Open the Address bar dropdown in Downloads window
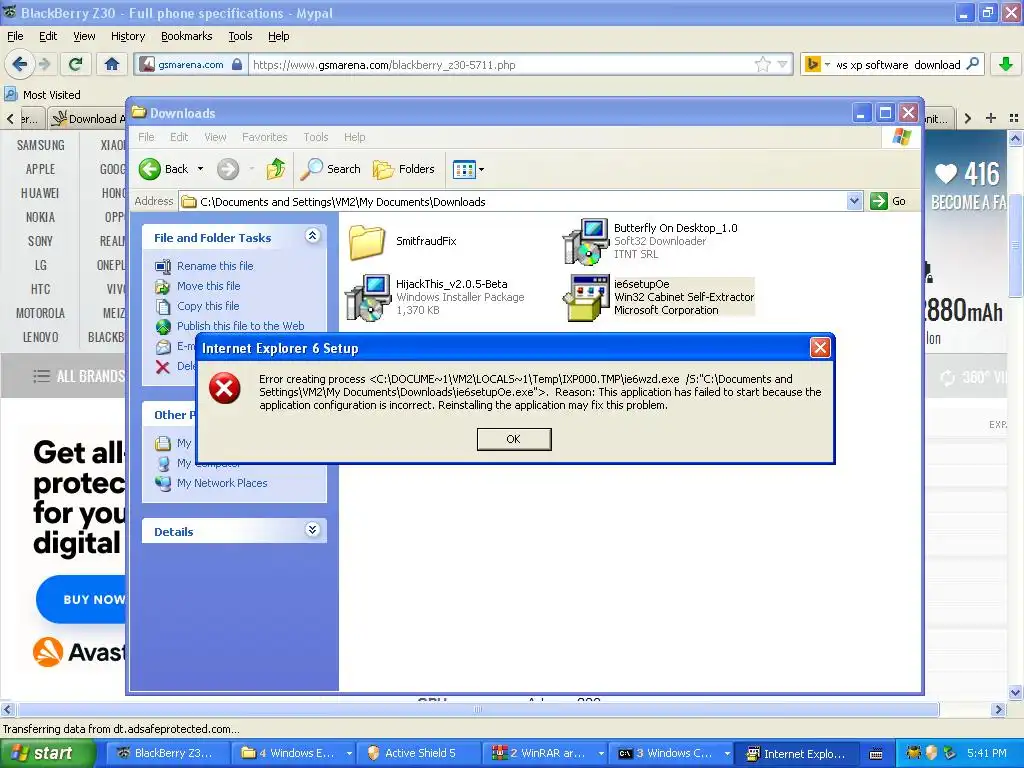This screenshot has height=768, width=1024. (x=854, y=201)
